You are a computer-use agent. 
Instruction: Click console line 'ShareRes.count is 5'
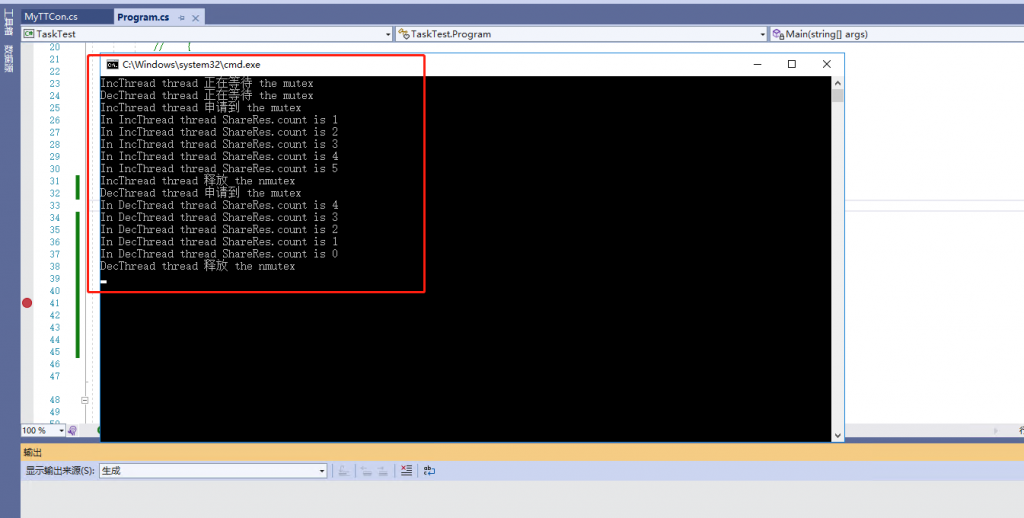[x=219, y=169]
